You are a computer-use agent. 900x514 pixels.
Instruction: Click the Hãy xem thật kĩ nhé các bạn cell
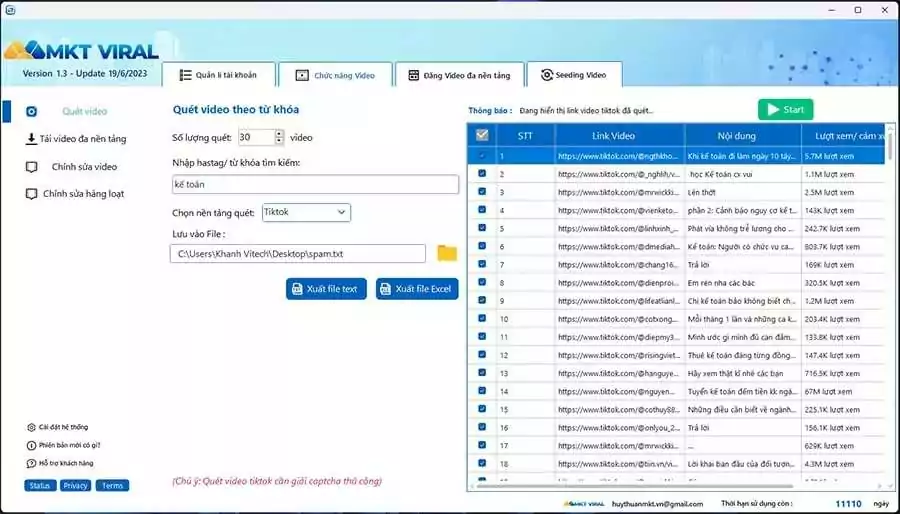pyautogui.click(x=743, y=373)
